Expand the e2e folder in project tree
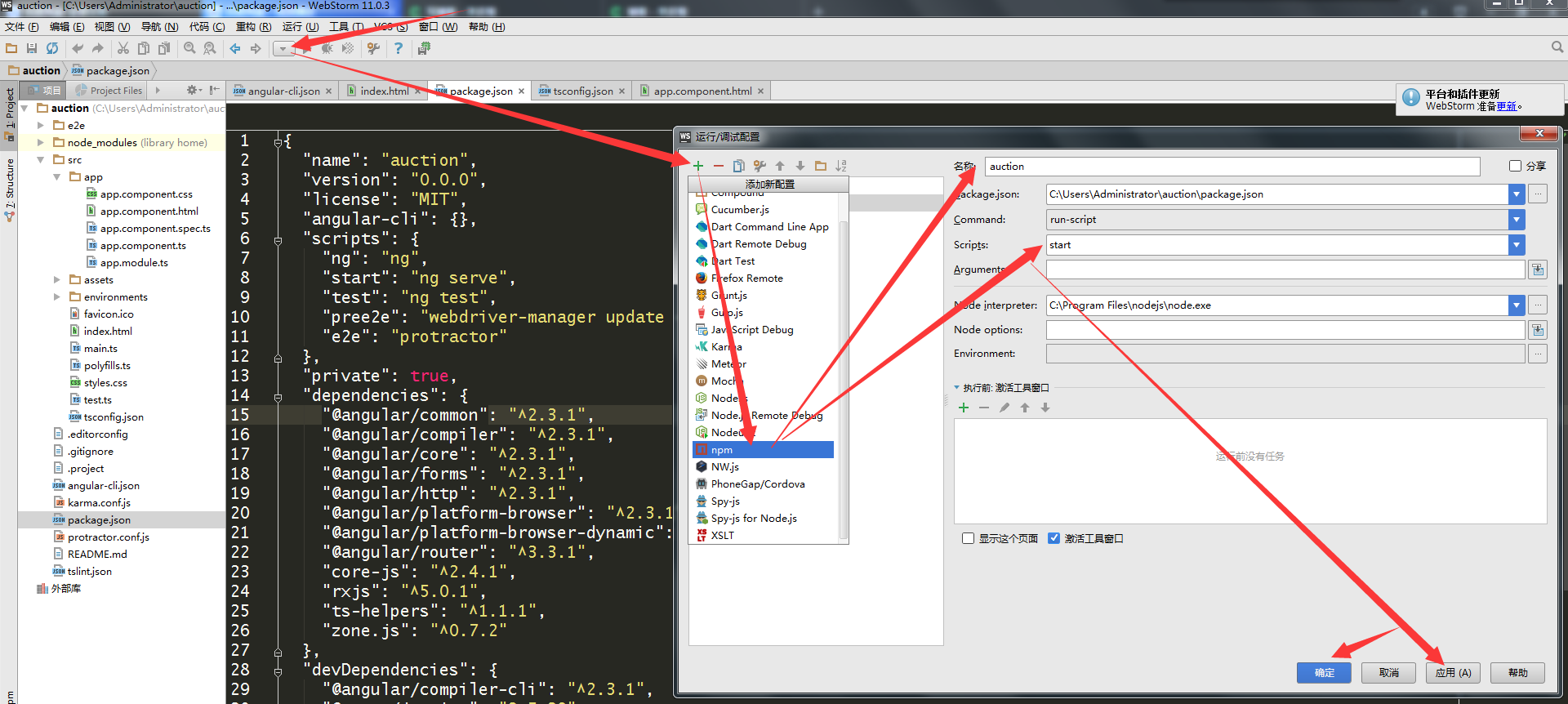 41,125
